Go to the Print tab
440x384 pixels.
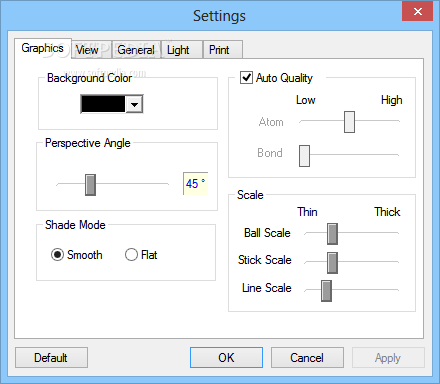point(219,50)
